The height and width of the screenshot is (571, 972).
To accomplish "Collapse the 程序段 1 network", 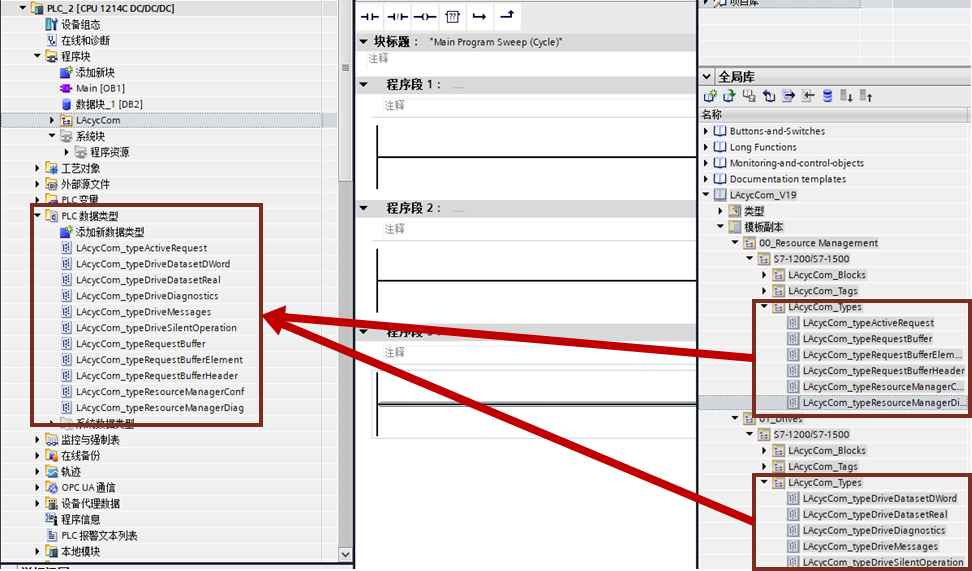I will pos(364,85).
